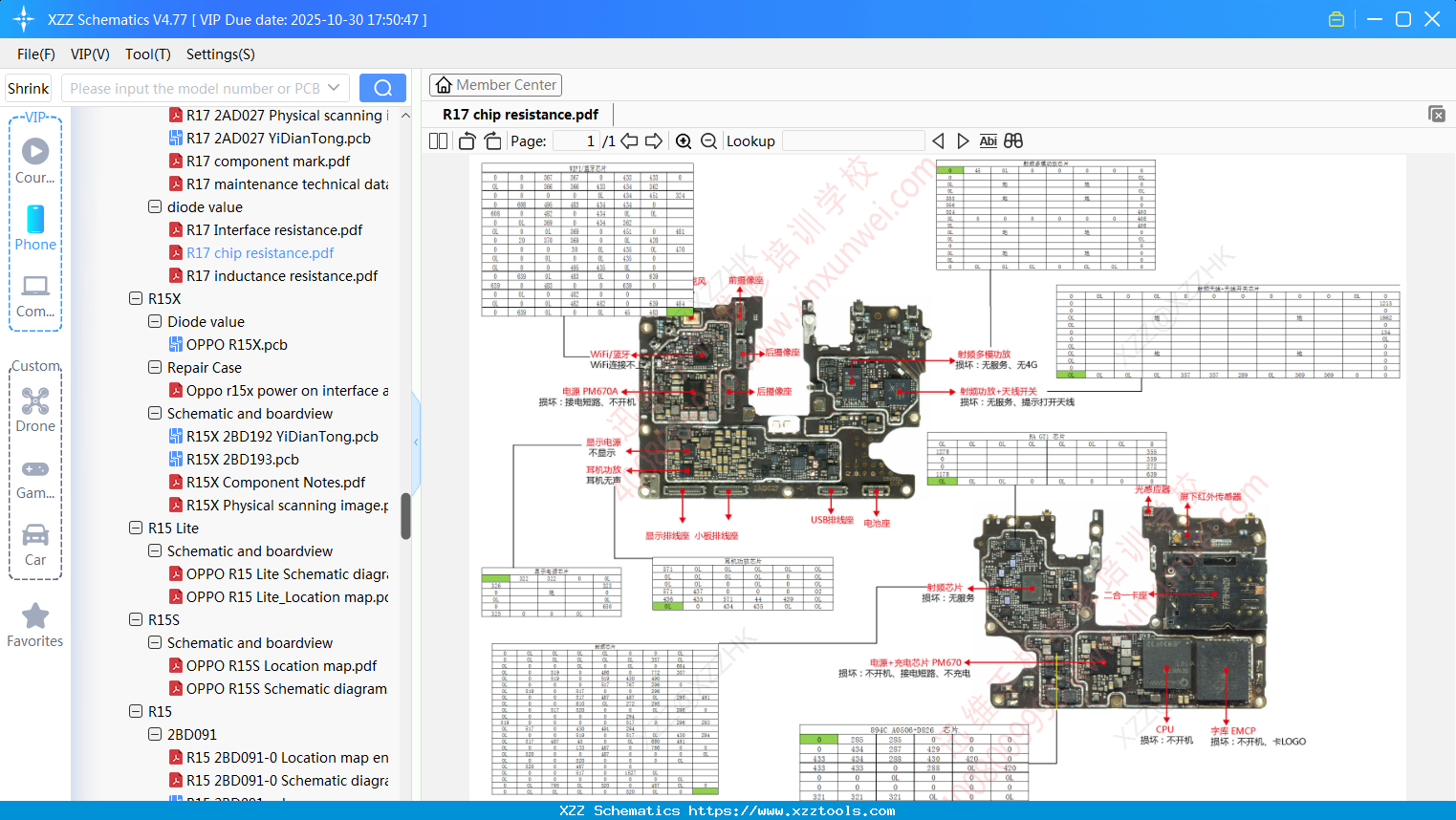1456x820 pixels.
Task: Go to the next PDF page arrow
Action: tap(654, 141)
